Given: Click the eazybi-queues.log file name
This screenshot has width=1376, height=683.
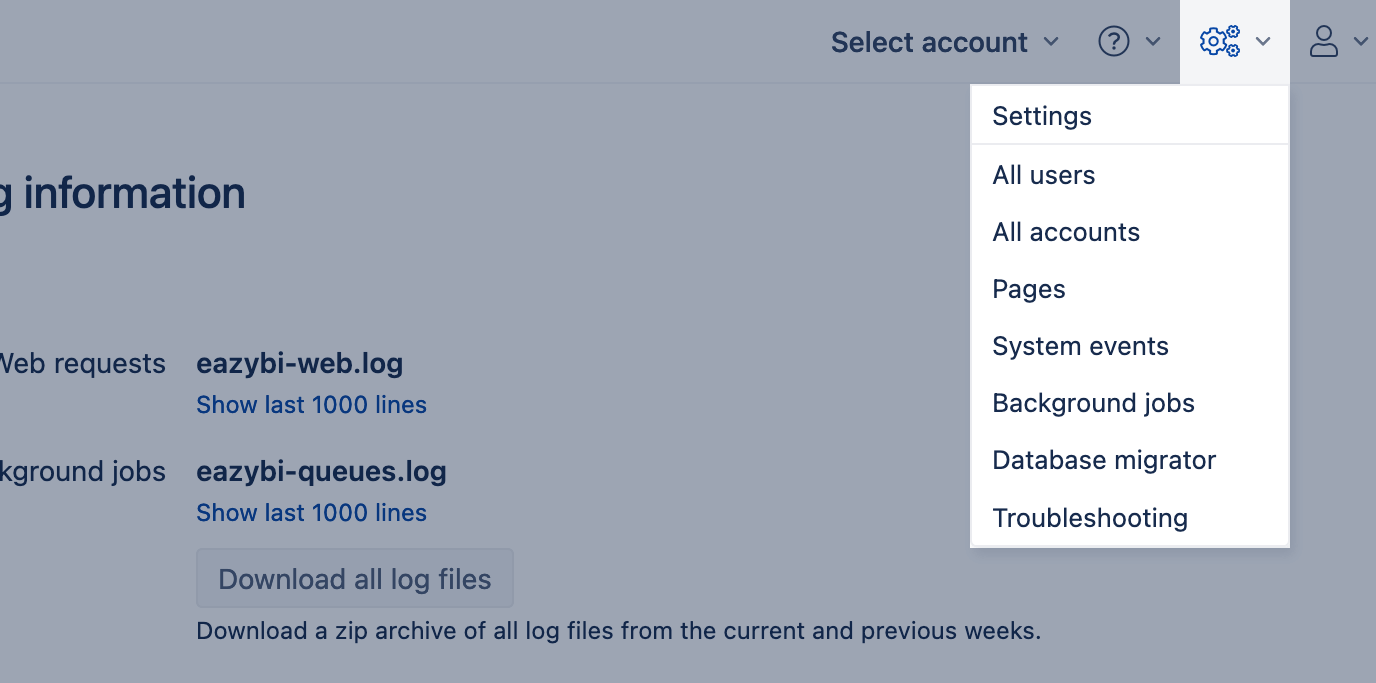Looking at the screenshot, I should coord(321,471).
